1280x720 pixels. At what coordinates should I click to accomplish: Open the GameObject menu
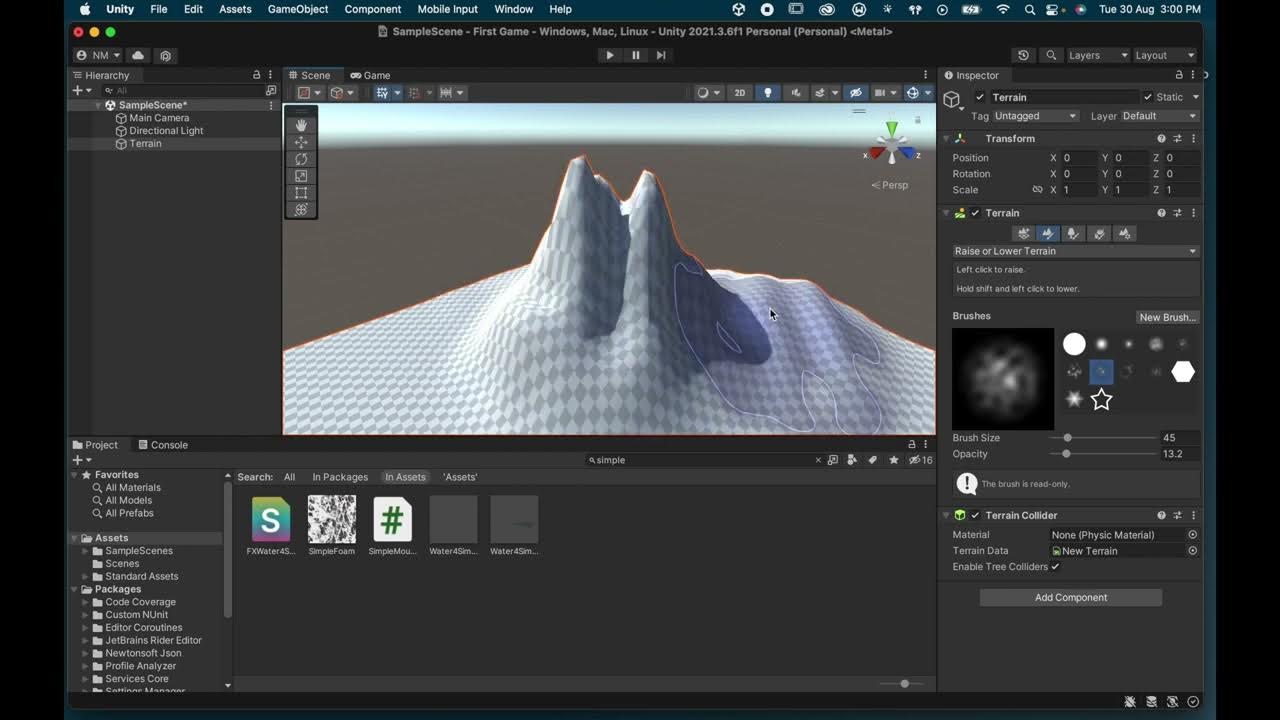tap(298, 9)
